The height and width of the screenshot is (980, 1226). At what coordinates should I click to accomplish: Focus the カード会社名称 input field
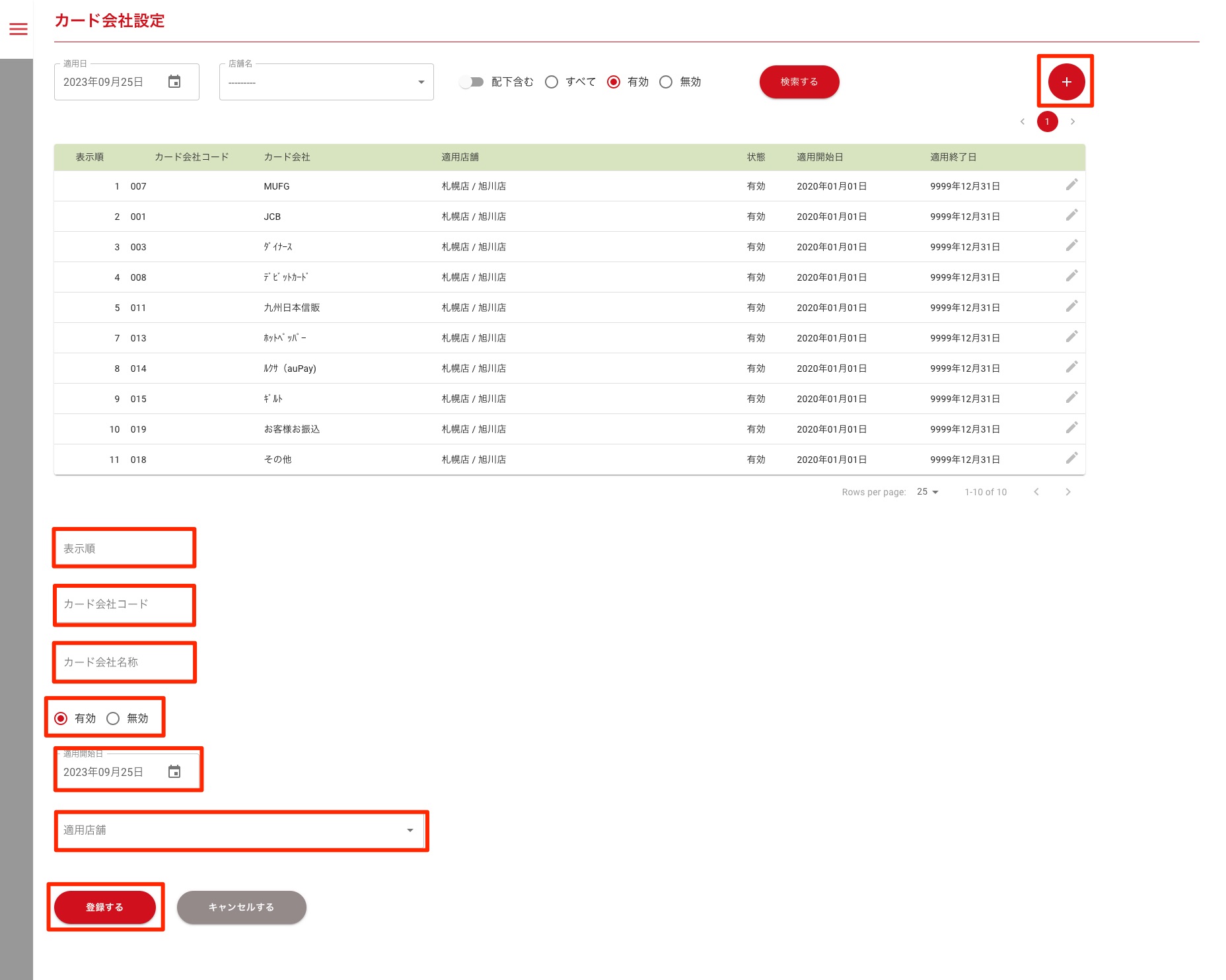point(124,662)
